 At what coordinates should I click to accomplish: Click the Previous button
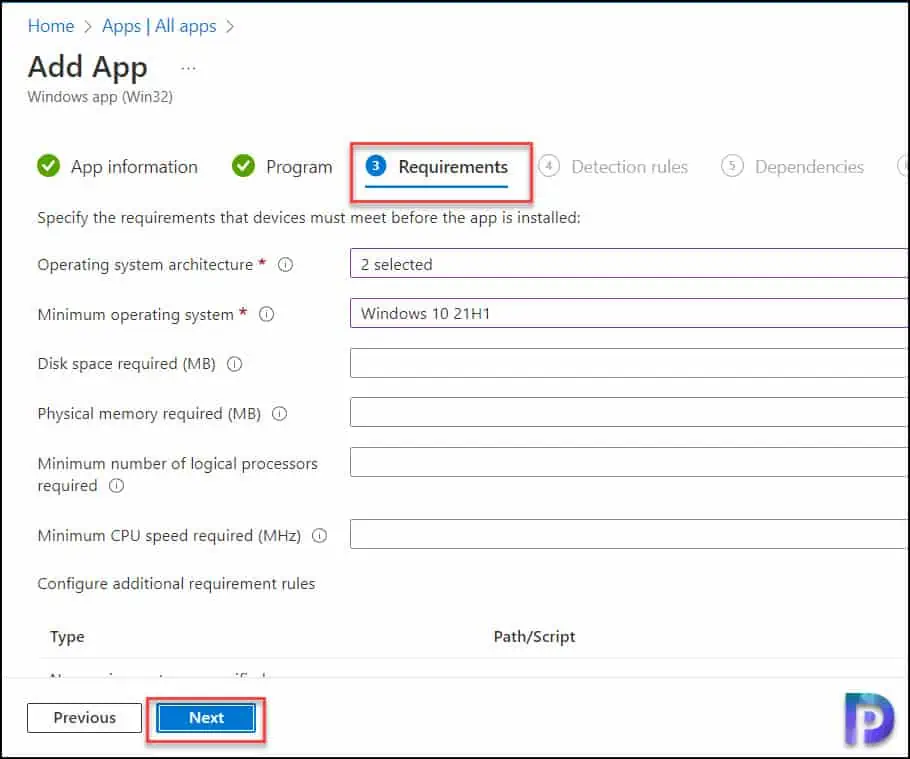tap(84, 718)
